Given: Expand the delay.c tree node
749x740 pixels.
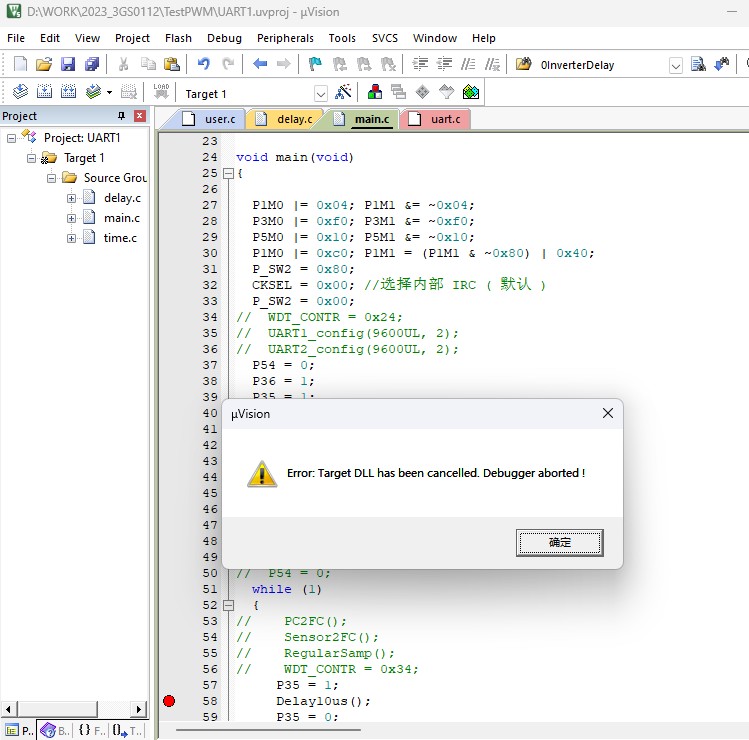Looking at the screenshot, I should 72,198.
